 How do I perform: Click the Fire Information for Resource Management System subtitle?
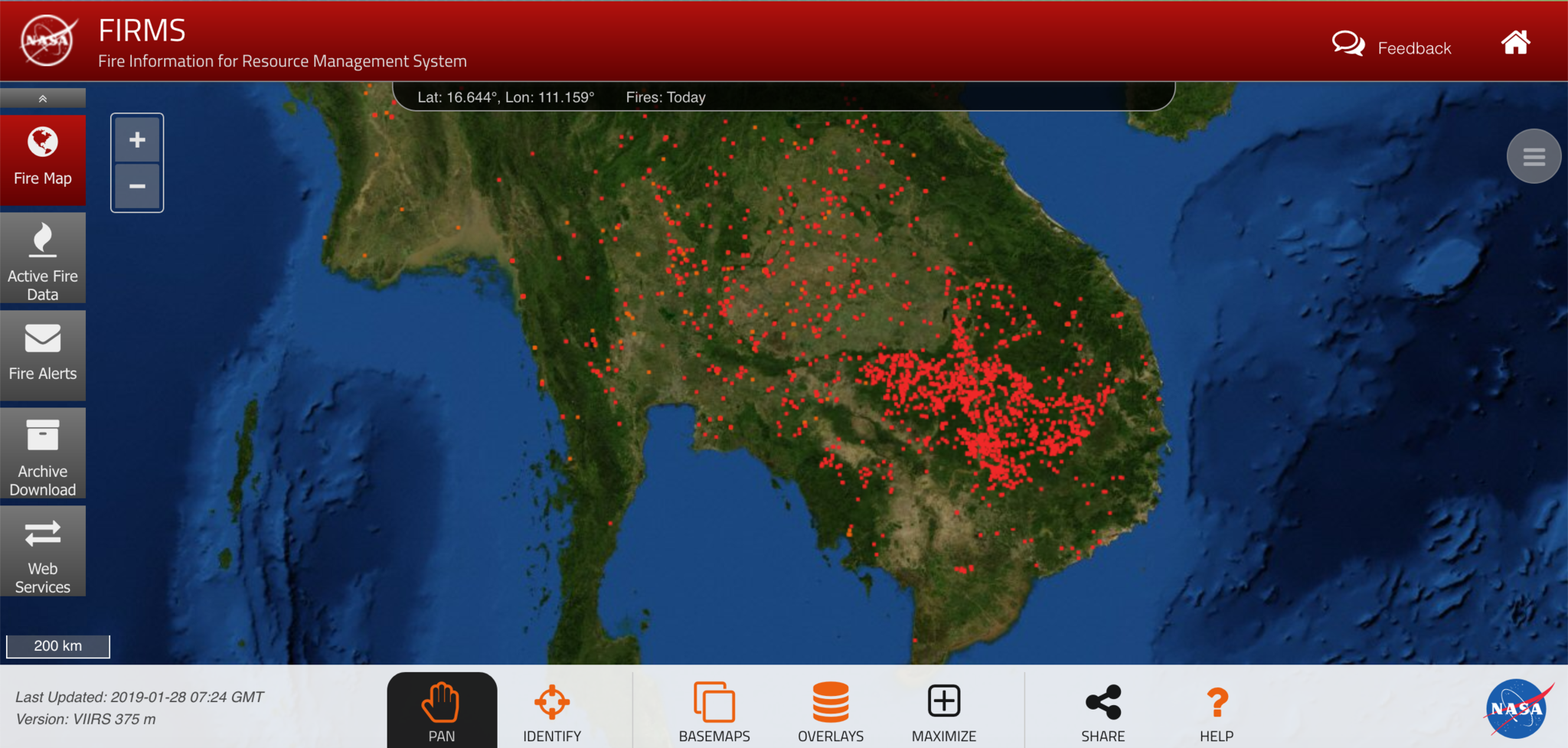tap(283, 61)
